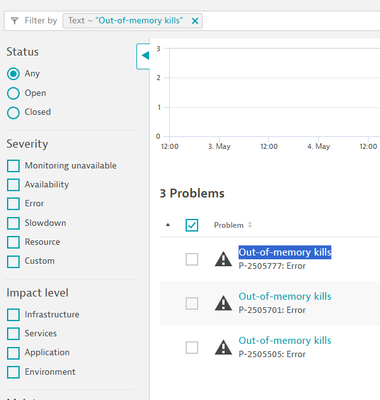Open Out-of-memory kills link for P-2505505

(x=285, y=341)
